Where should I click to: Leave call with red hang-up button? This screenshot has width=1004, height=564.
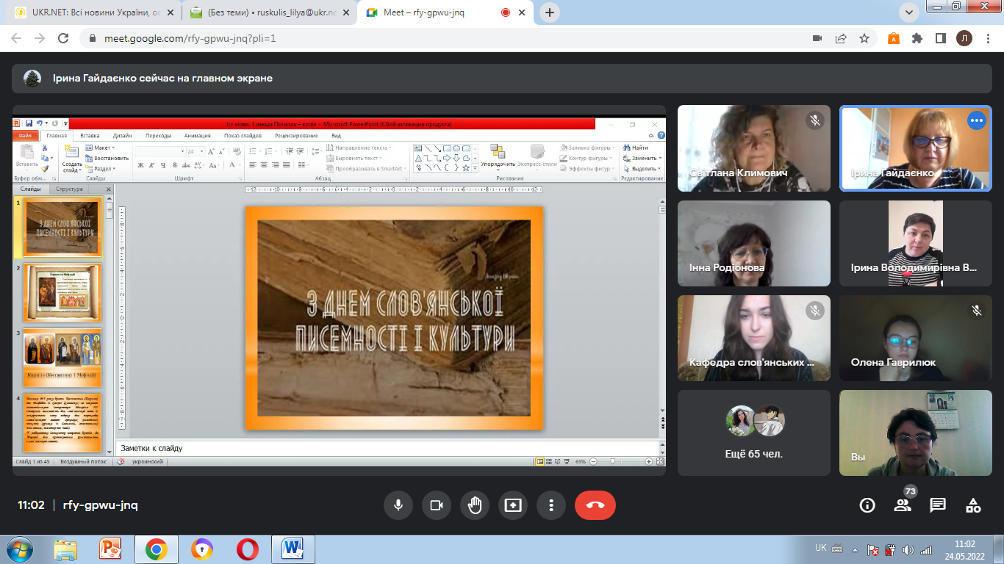(x=595, y=505)
